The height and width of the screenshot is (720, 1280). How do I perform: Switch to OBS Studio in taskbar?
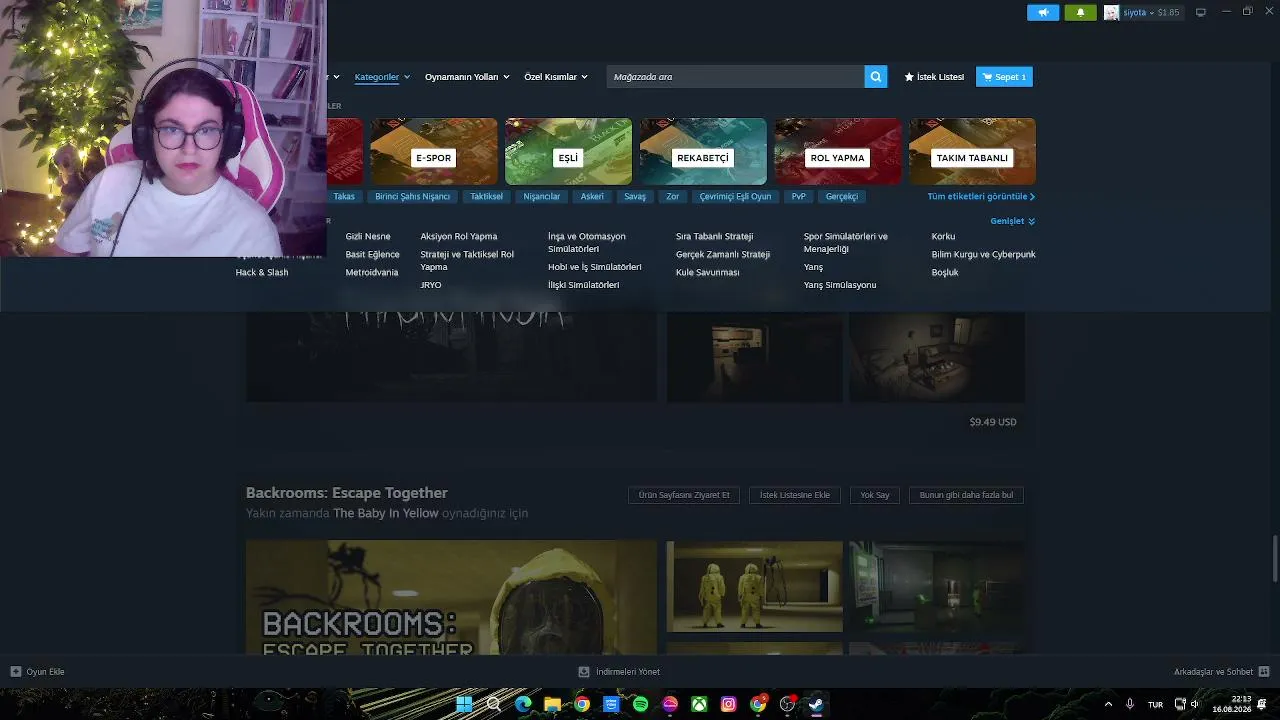pos(787,704)
